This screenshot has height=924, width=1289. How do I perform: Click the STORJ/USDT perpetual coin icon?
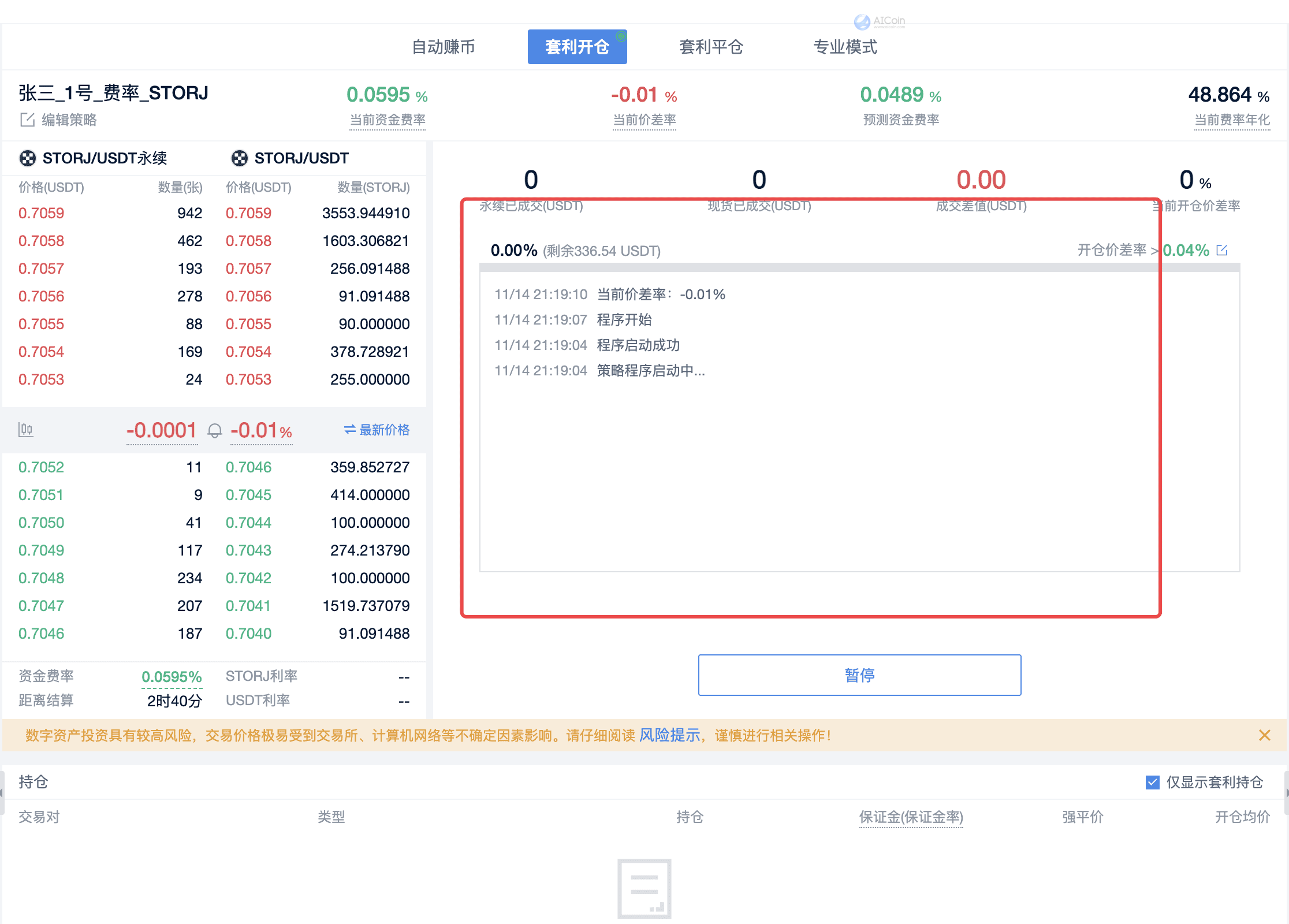[x=27, y=158]
